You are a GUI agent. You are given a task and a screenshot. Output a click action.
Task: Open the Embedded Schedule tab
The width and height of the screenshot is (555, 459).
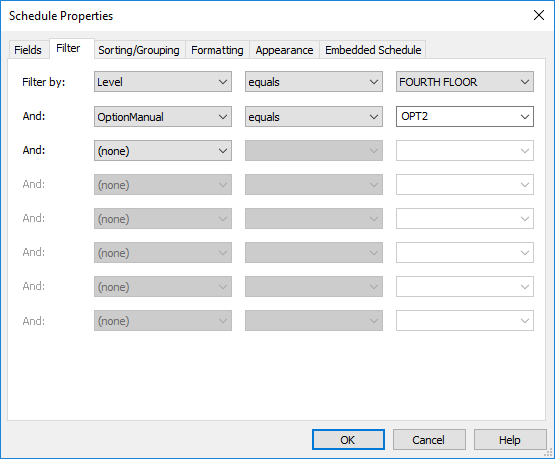click(373, 50)
